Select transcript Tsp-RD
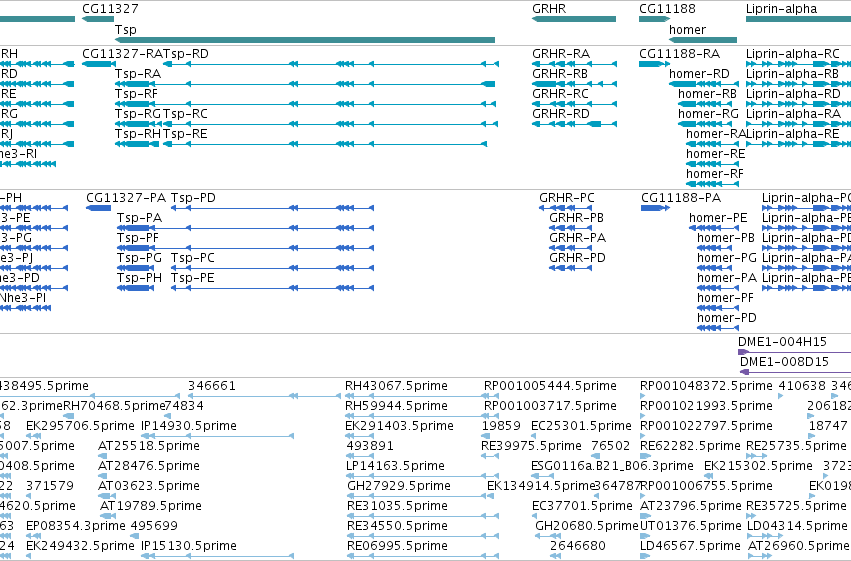 tap(186, 54)
